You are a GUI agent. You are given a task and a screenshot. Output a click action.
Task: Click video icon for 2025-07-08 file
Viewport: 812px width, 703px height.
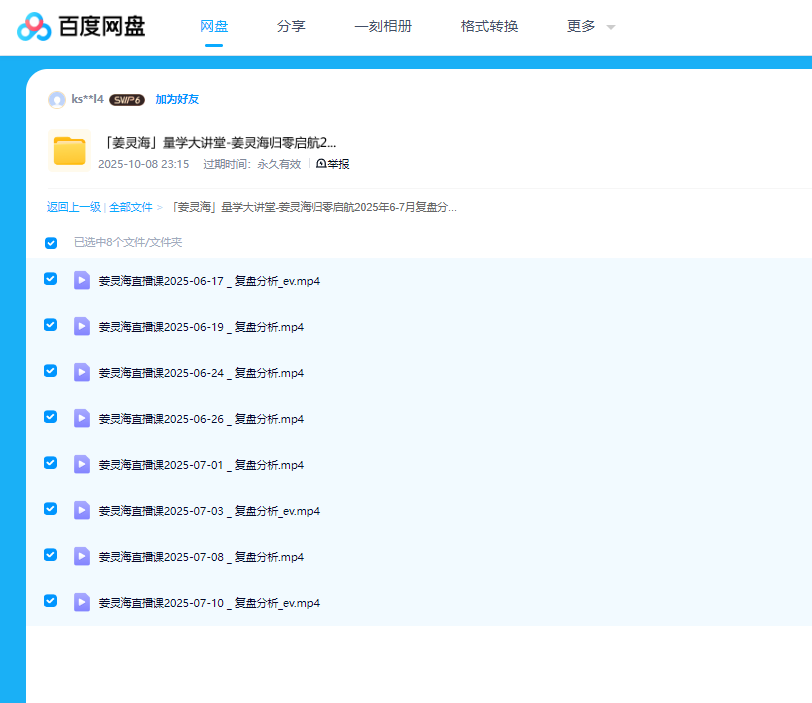(x=82, y=557)
